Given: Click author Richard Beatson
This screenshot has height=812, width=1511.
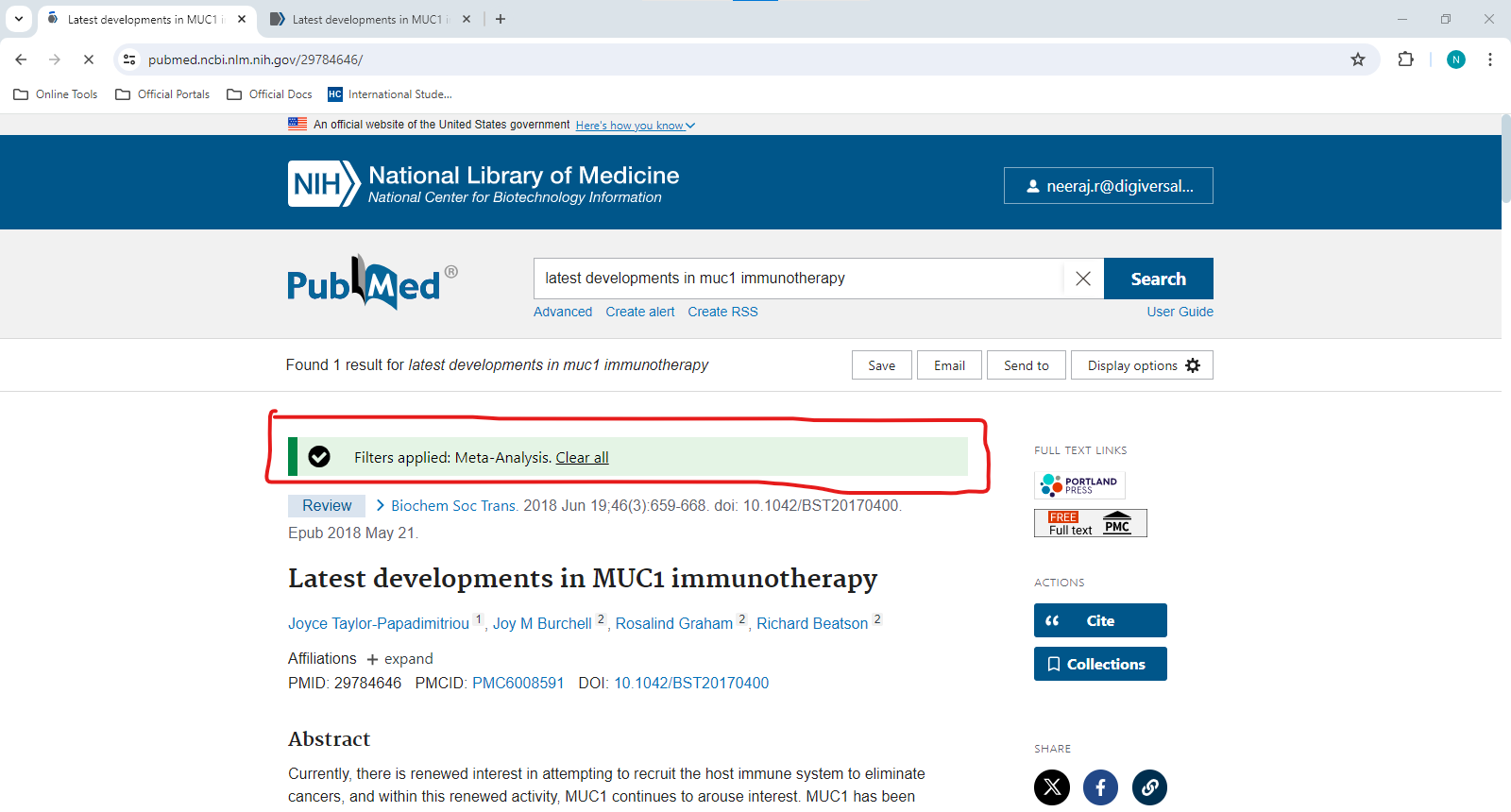Looking at the screenshot, I should point(812,624).
